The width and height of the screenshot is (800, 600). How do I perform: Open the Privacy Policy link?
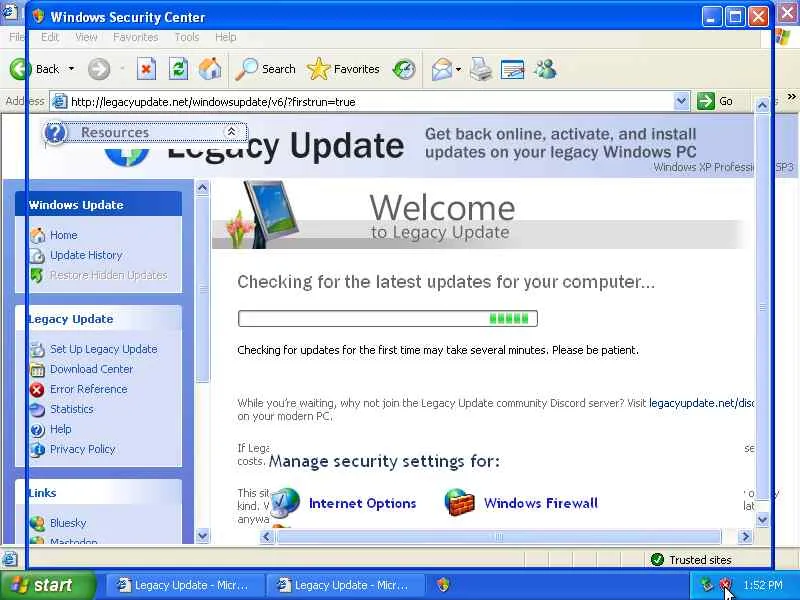[83, 449]
